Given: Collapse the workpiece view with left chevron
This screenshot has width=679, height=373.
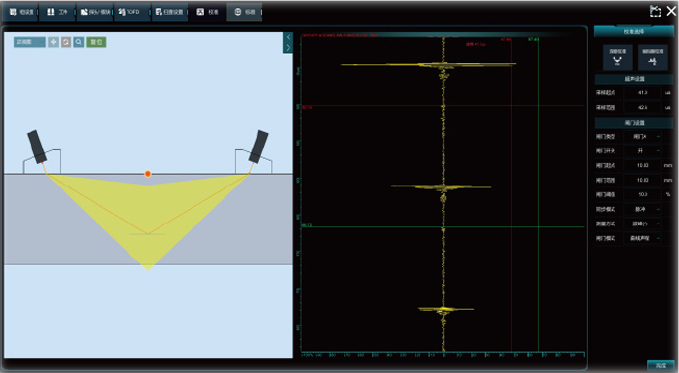Looking at the screenshot, I should [x=288, y=38].
